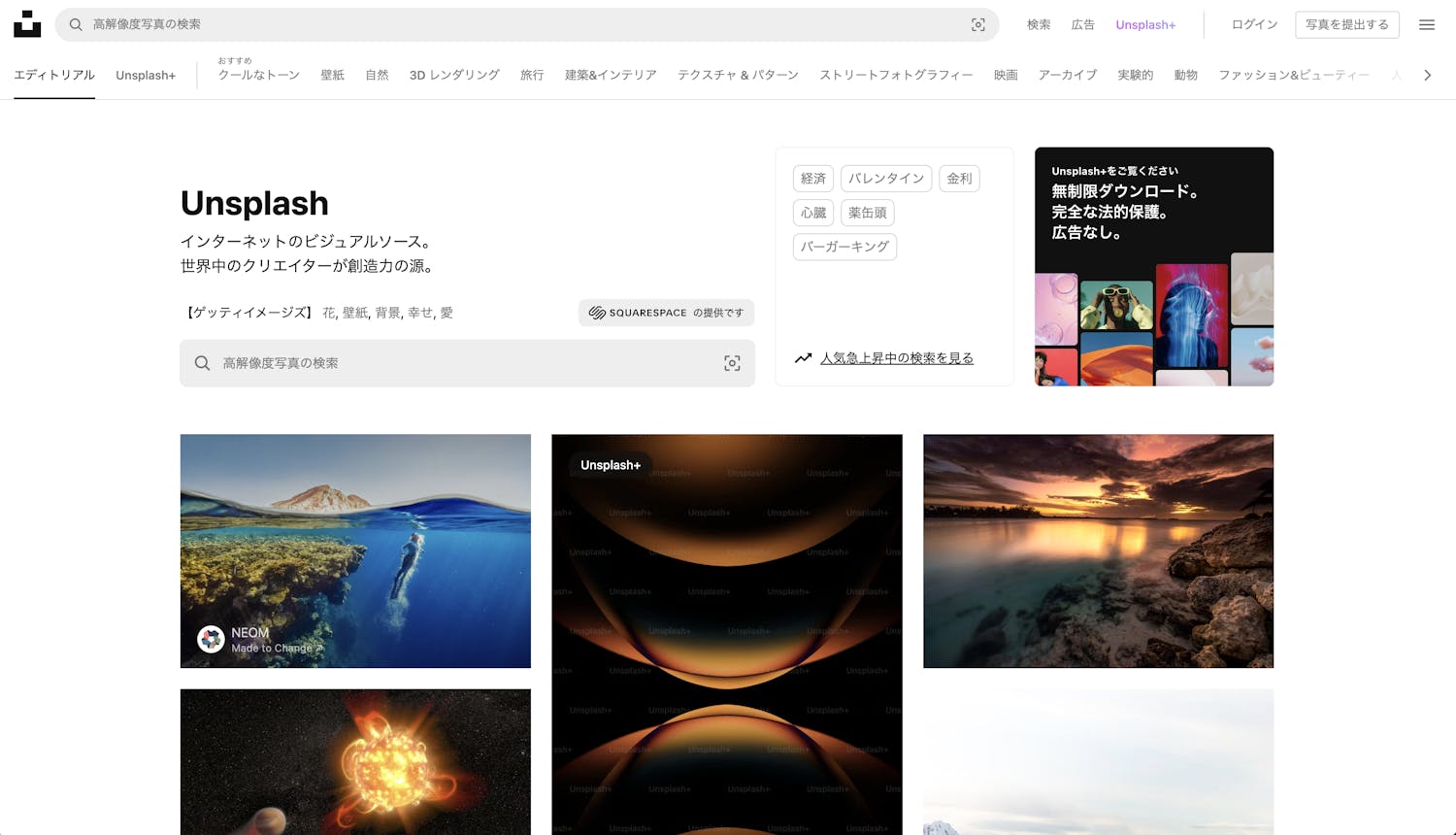The width and height of the screenshot is (1456, 835).
Task: Select the バレンタイン trending tag
Action: pyautogui.click(x=885, y=179)
